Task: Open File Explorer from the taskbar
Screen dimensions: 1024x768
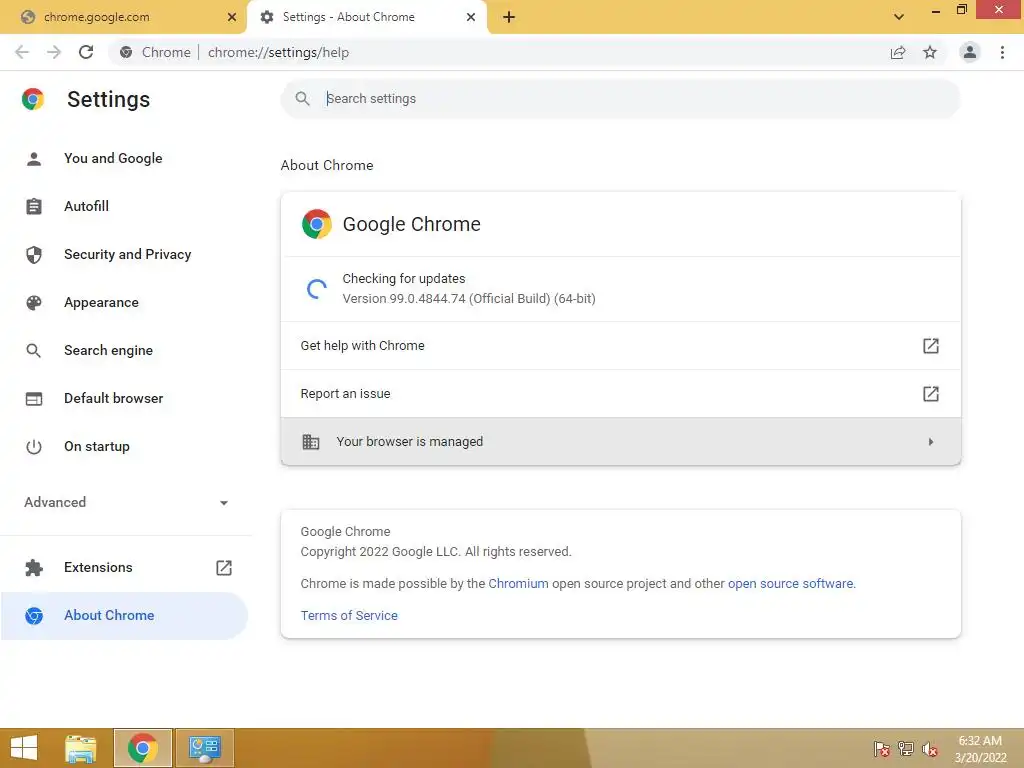Action: click(81, 748)
